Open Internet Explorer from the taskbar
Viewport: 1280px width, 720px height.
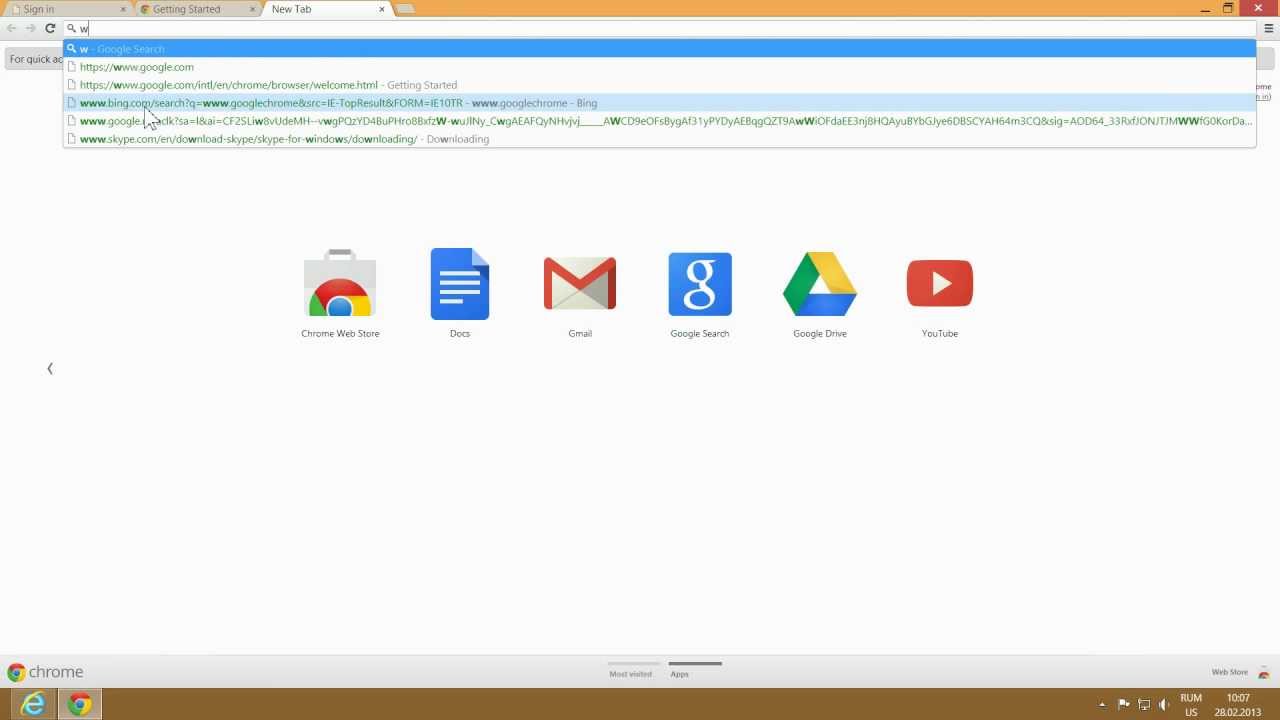33,704
